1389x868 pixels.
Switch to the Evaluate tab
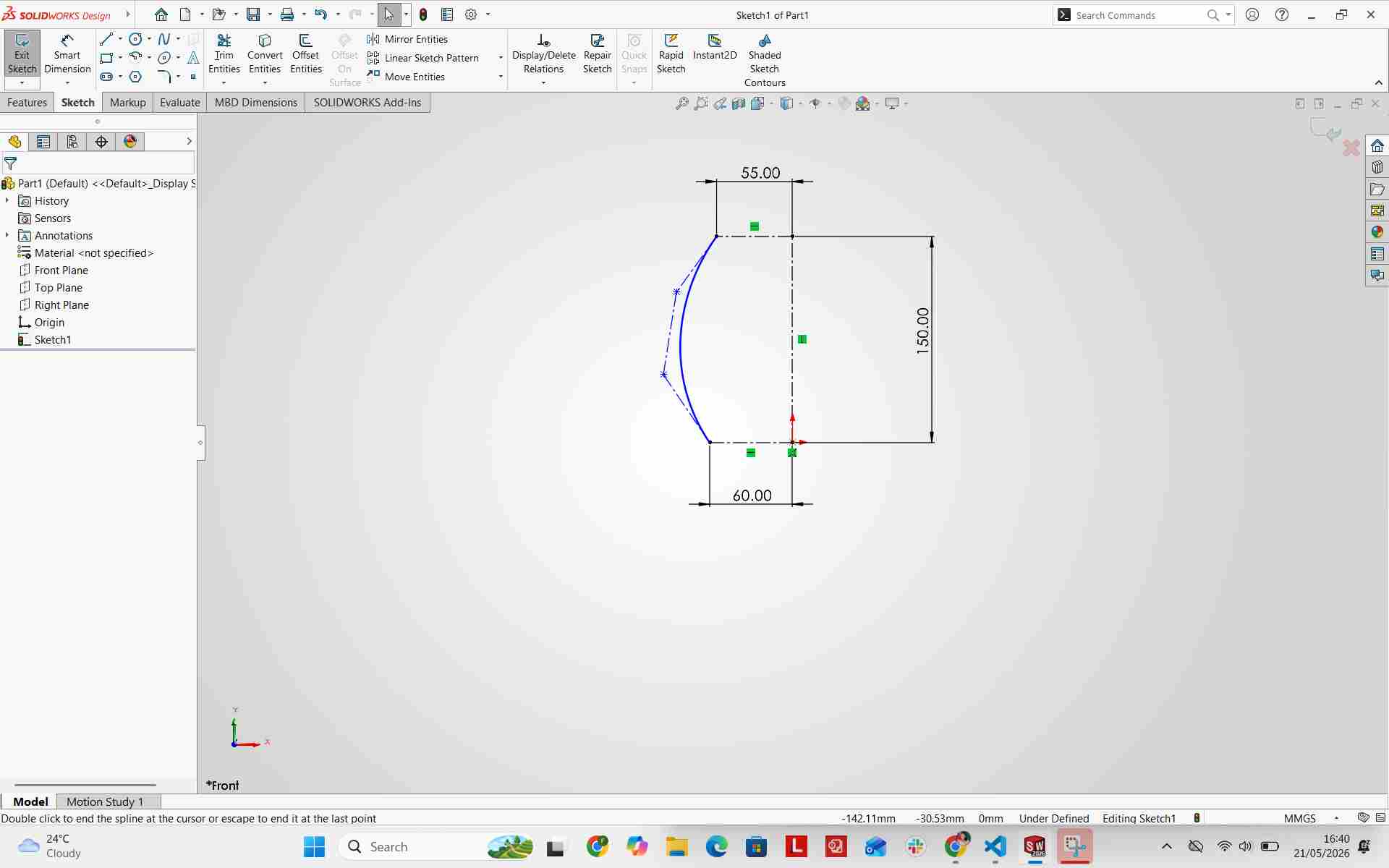180,103
